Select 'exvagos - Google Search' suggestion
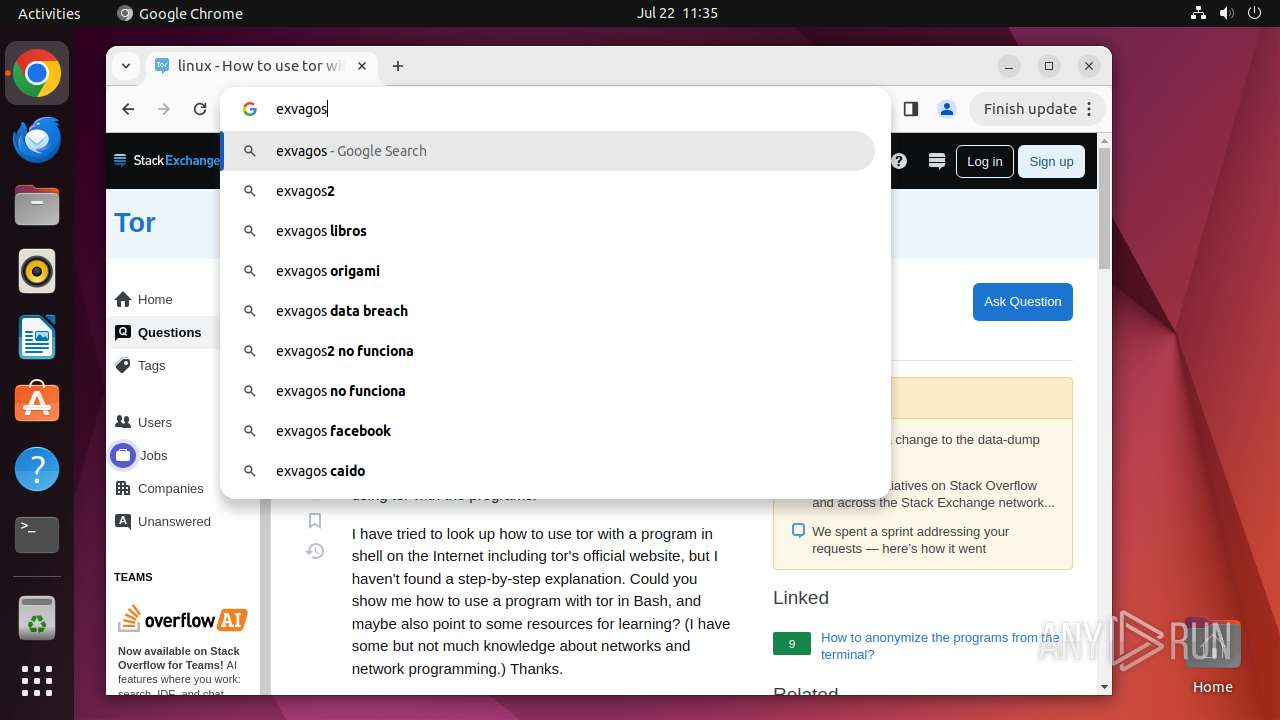 (x=548, y=151)
